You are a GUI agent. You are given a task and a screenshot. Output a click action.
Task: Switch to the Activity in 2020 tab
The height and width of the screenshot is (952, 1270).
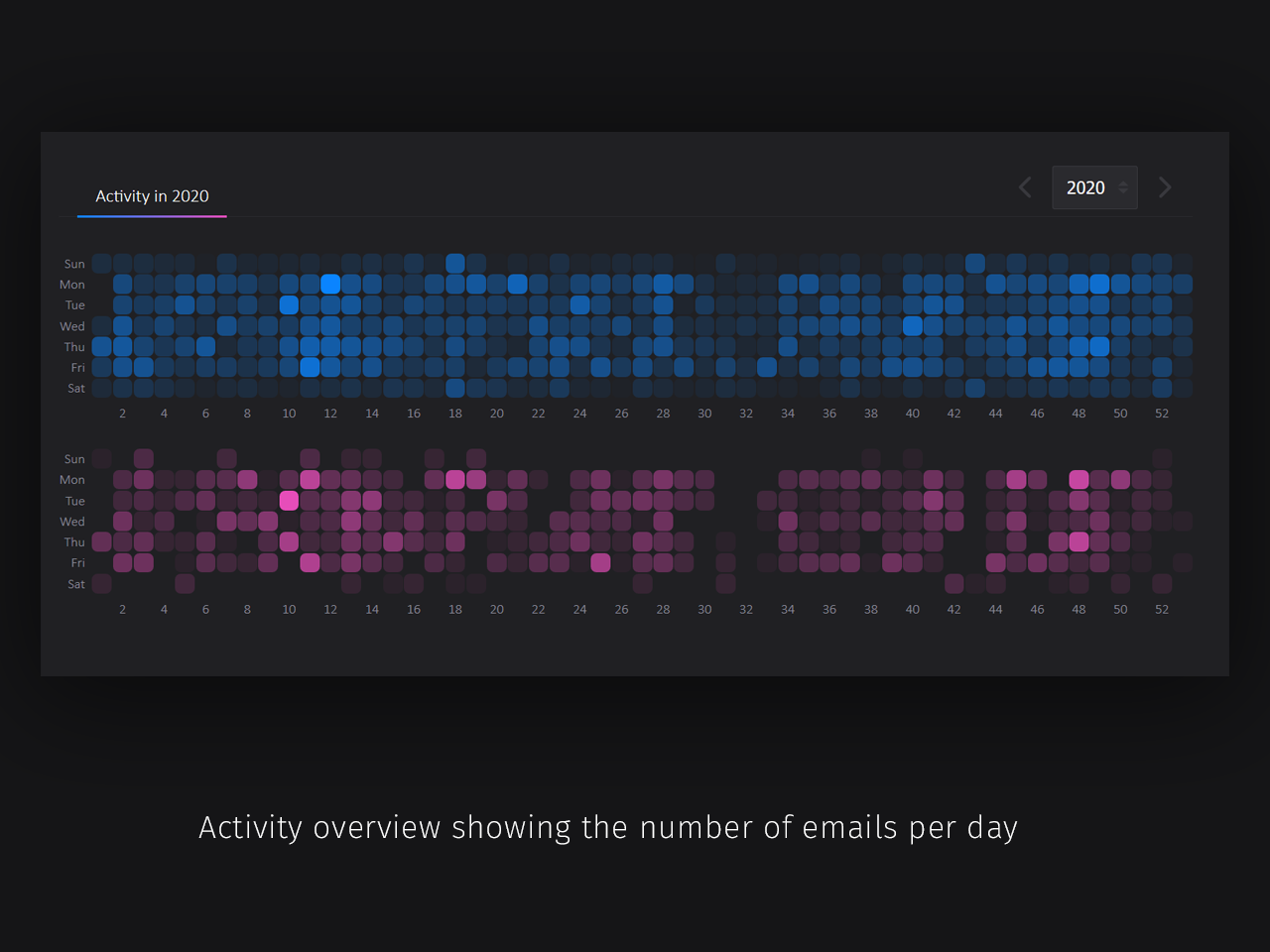click(x=152, y=196)
